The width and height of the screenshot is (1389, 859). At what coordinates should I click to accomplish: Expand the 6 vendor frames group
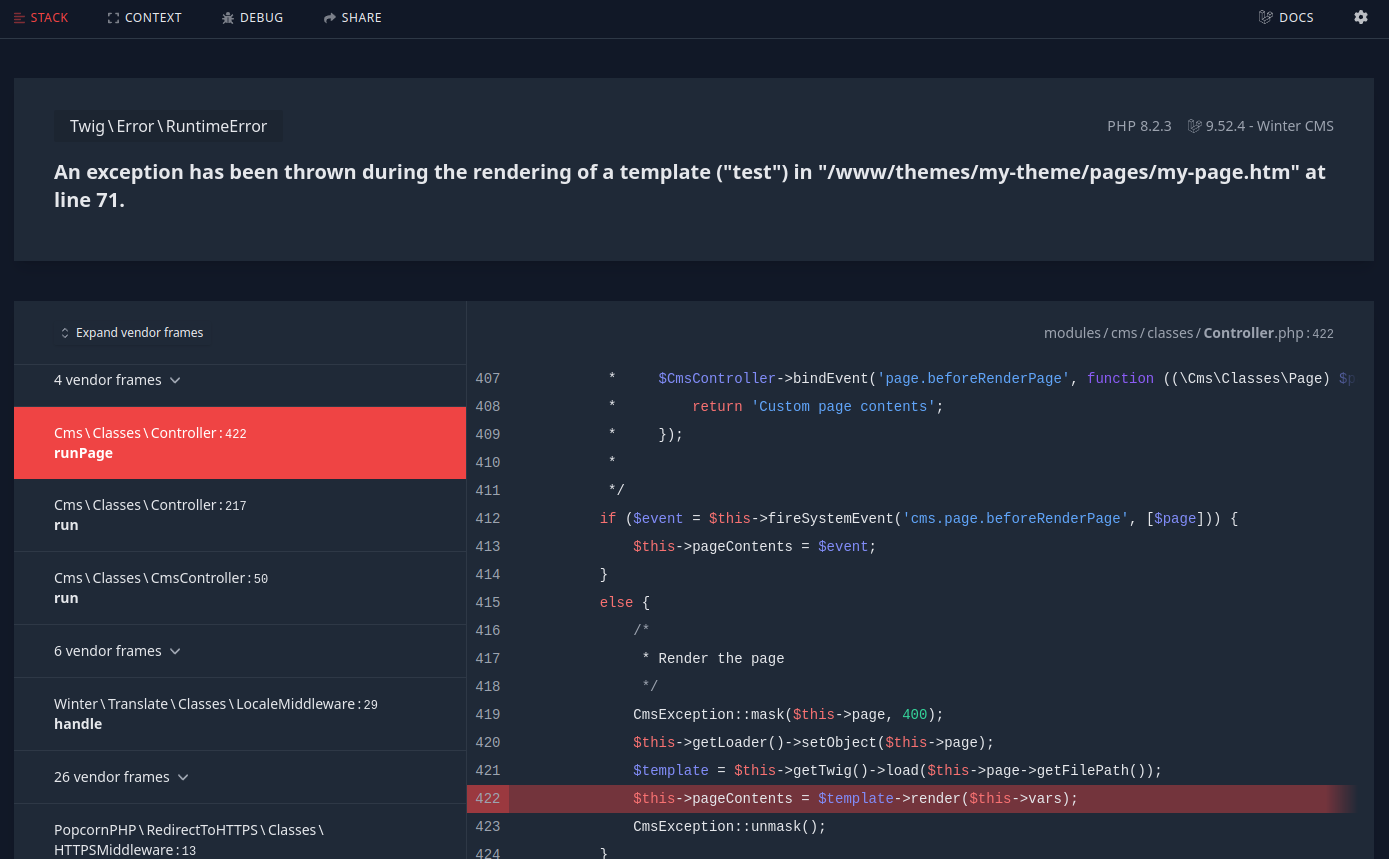tap(117, 651)
